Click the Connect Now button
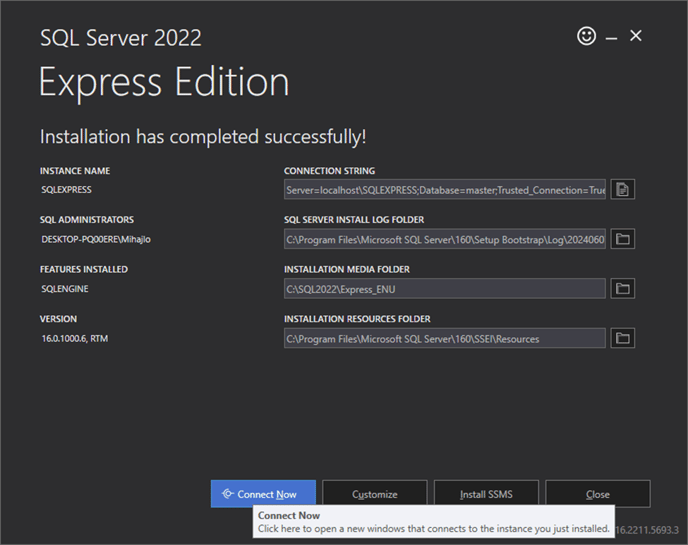This screenshot has height=545, width=688. [x=263, y=494]
